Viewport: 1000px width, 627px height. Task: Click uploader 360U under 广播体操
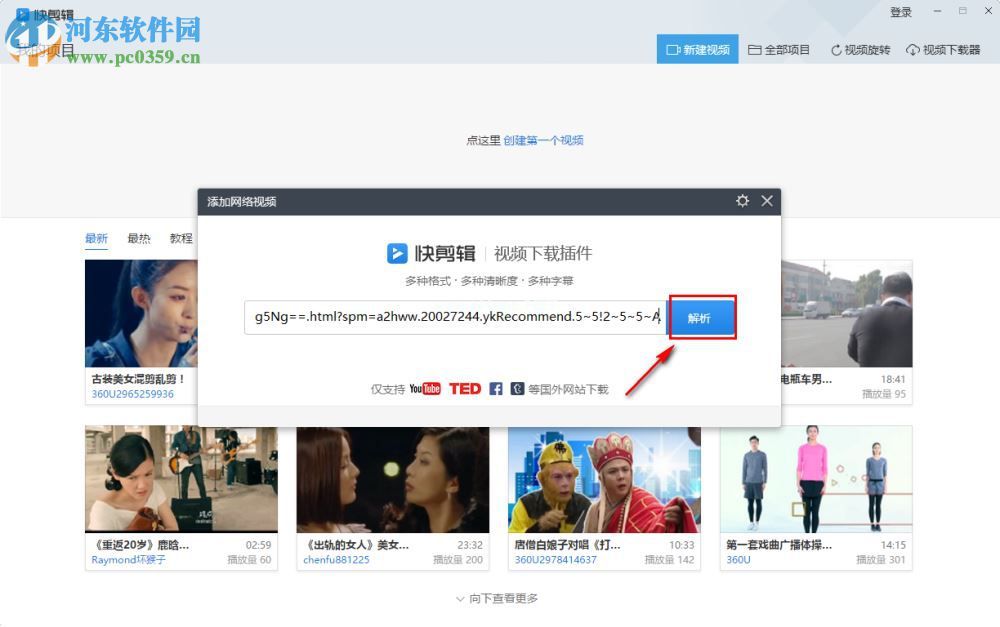[739, 560]
